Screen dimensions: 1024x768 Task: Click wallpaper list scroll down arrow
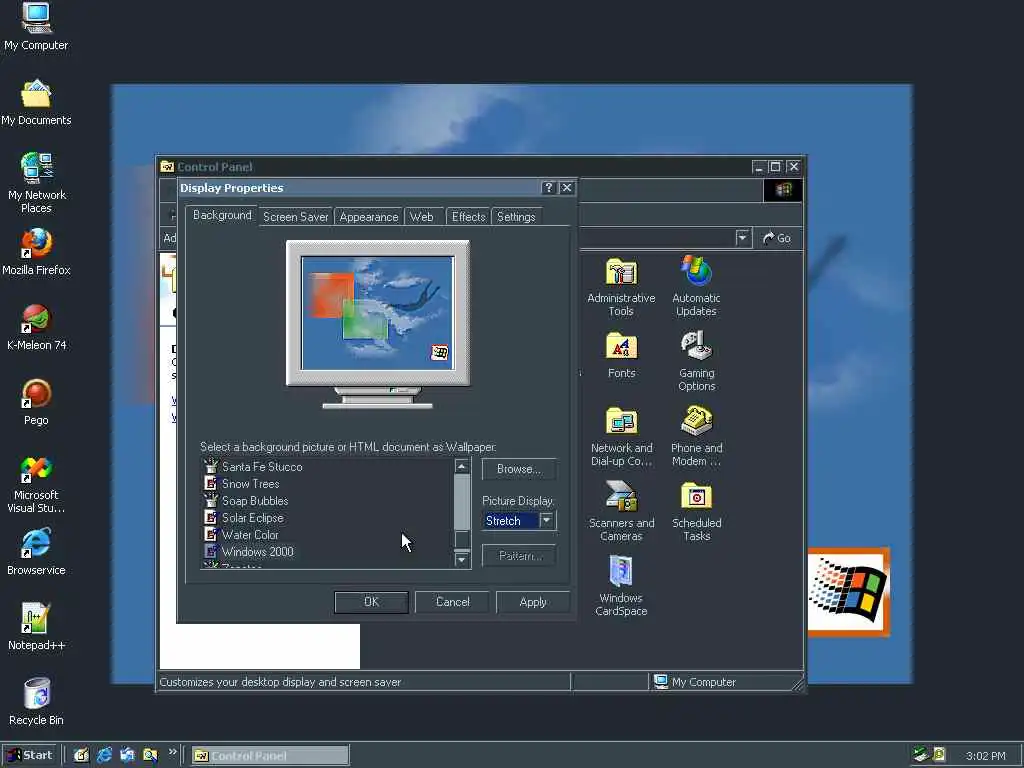click(462, 559)
